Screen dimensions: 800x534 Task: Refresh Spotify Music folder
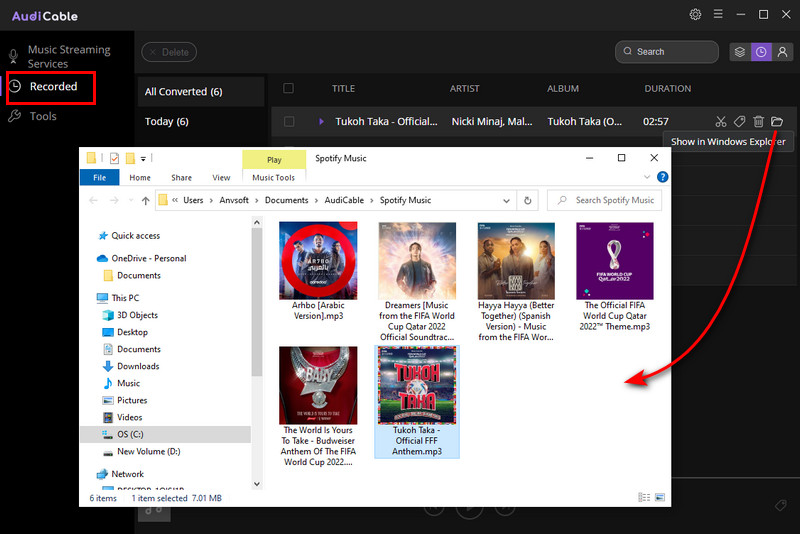click(528, 200)
